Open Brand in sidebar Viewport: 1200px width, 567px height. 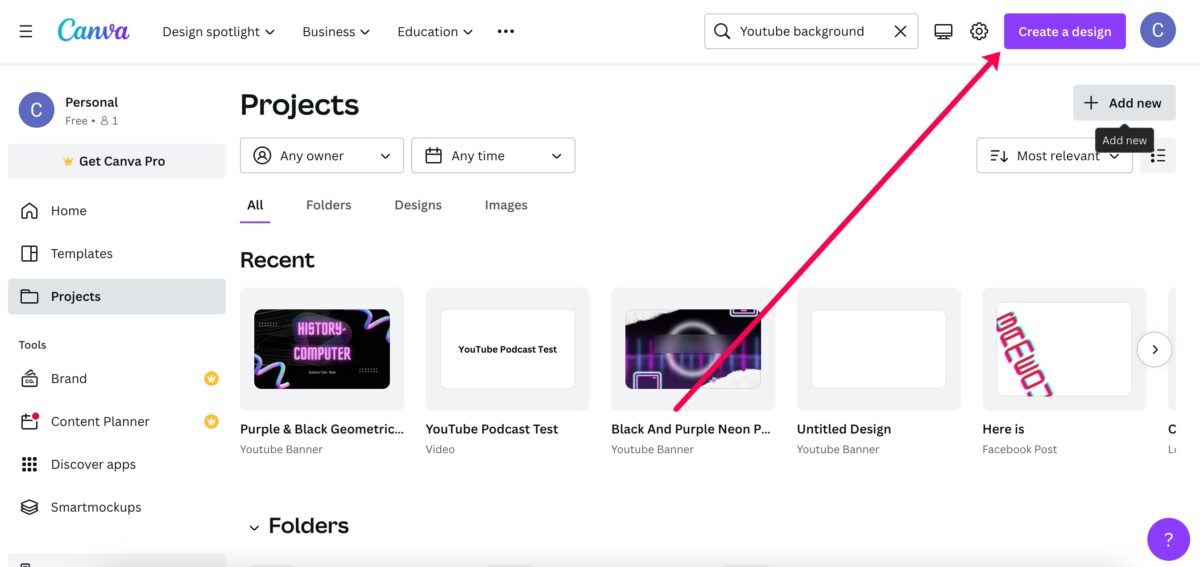click(x=117, y=379)
